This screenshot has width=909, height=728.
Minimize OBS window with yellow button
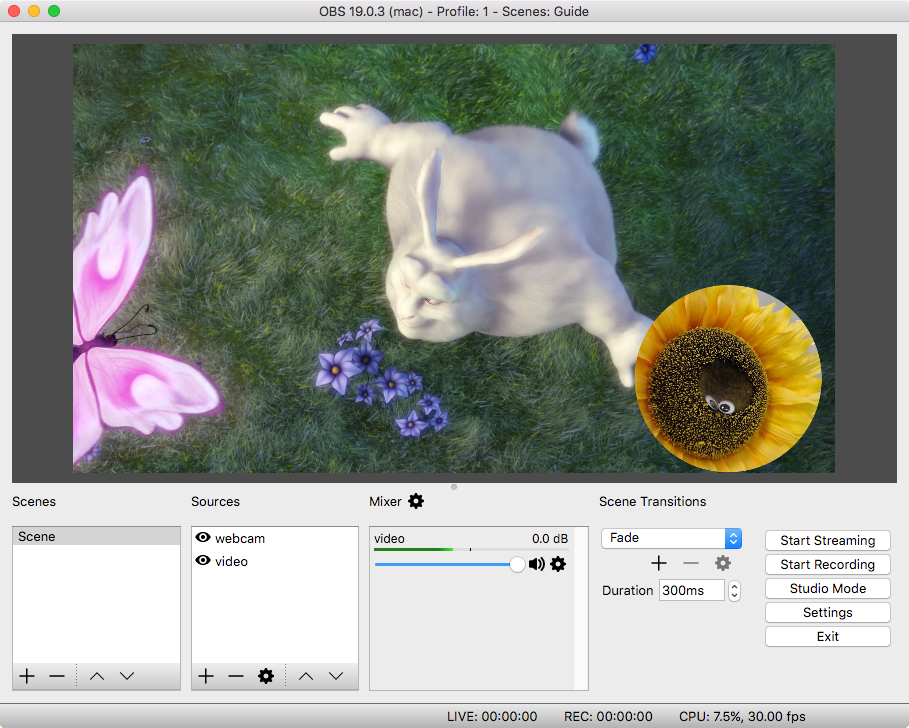click(x=34, y=11)
